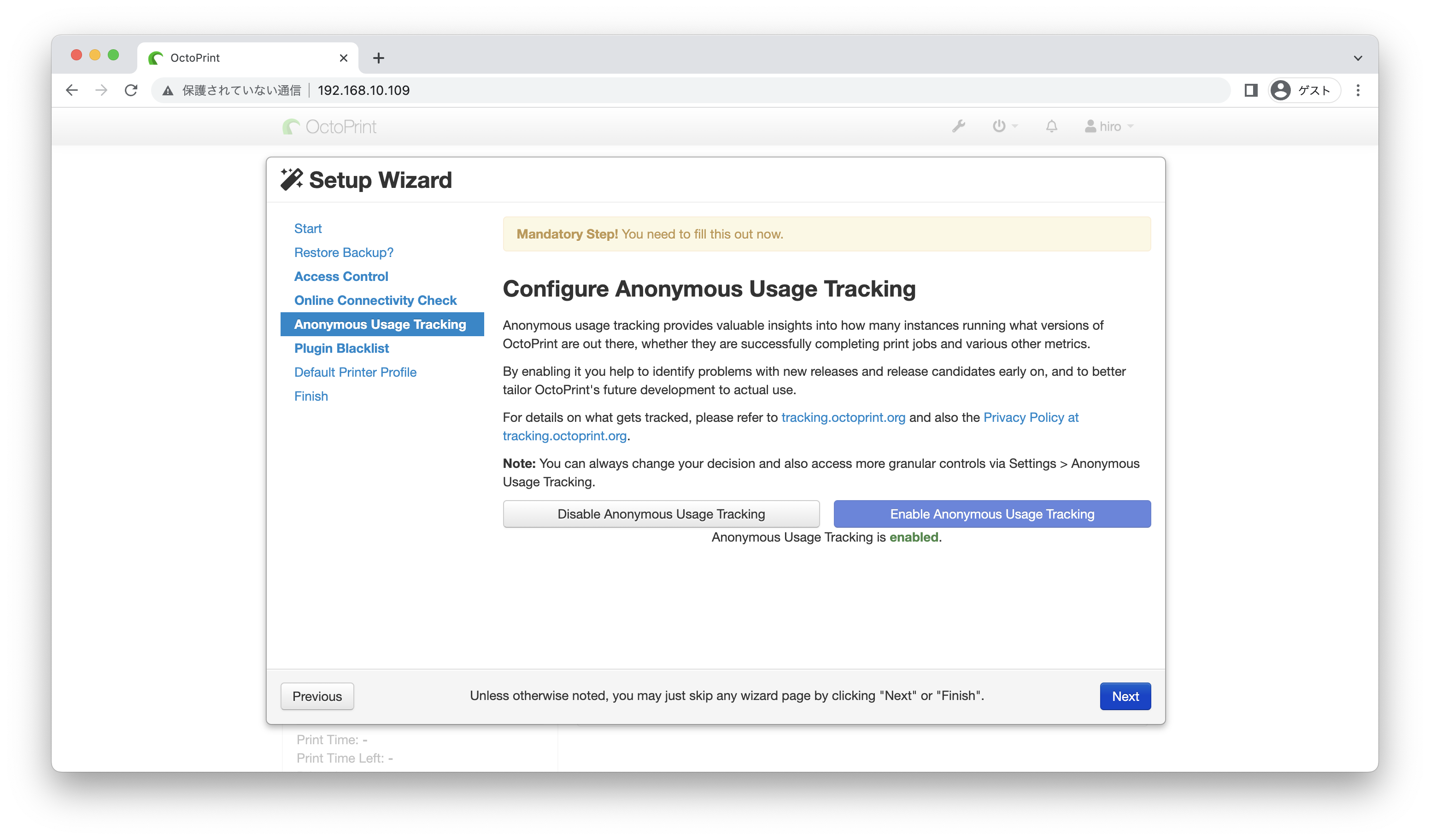Reload the page with the refresh icon
Image resolution: width=1430 pixels, height=840 pixels.
(x=131, y=90)
